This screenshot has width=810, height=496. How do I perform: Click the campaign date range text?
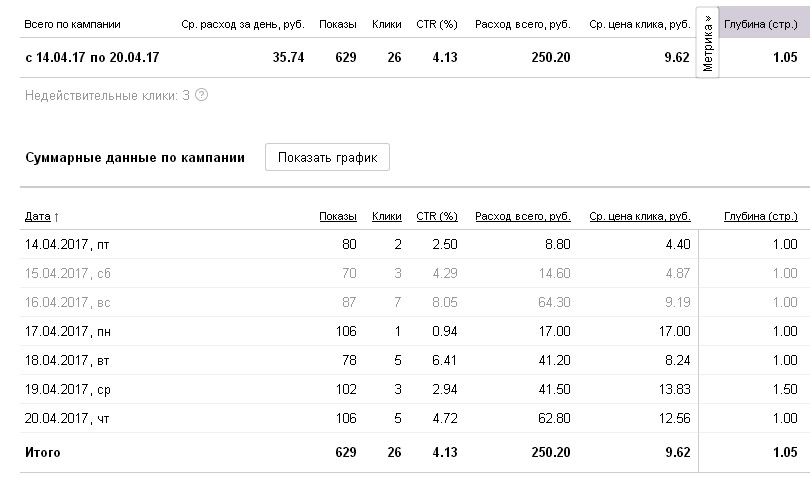click(x=92, y=58)
